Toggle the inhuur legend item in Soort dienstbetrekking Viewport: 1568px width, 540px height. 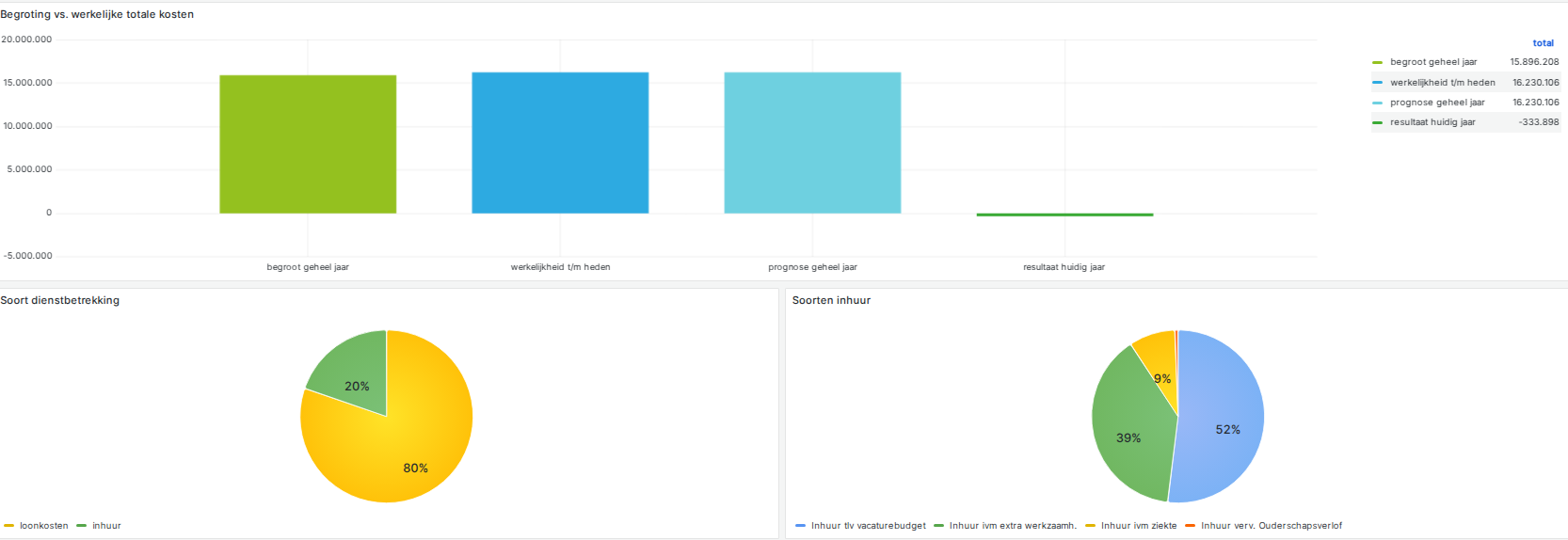click(106, 526)
